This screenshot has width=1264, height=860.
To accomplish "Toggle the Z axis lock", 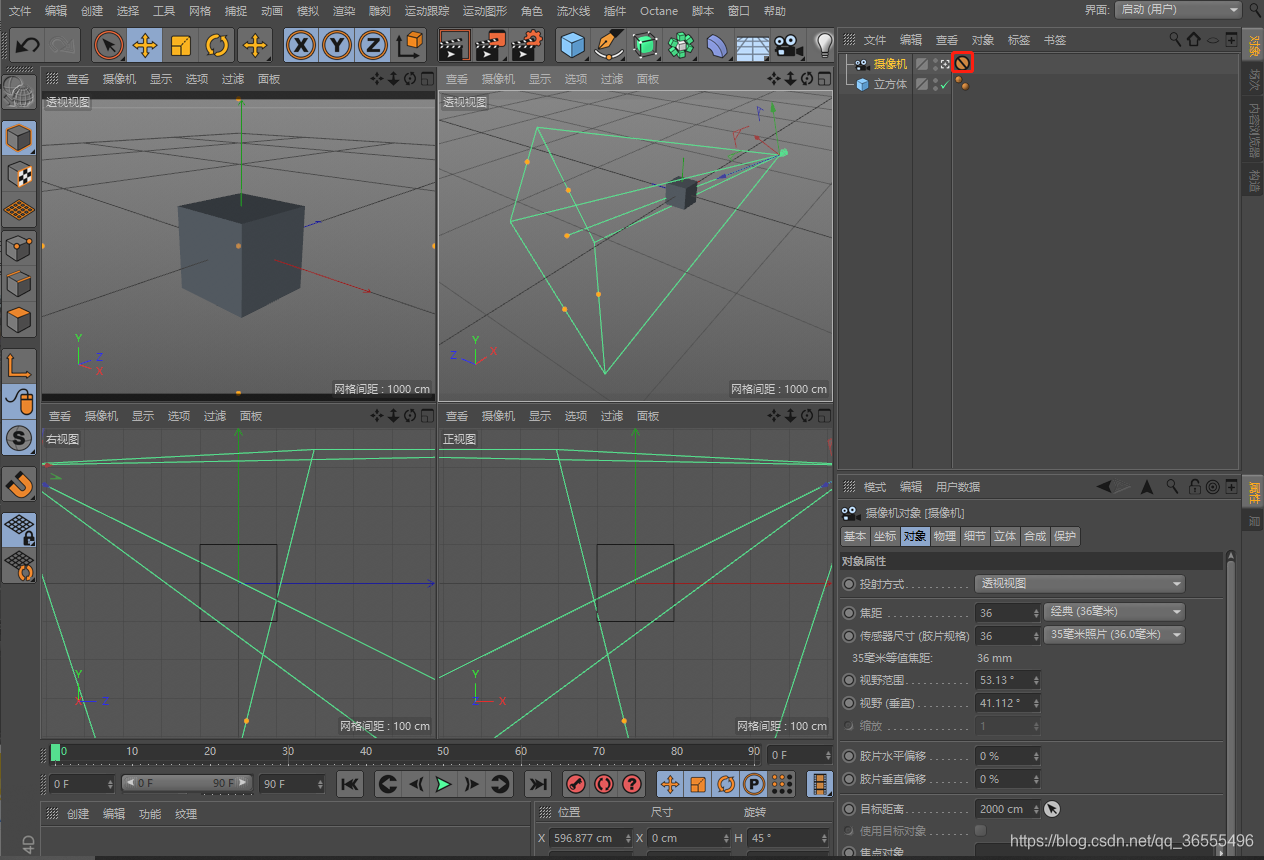I will [373, 45].
